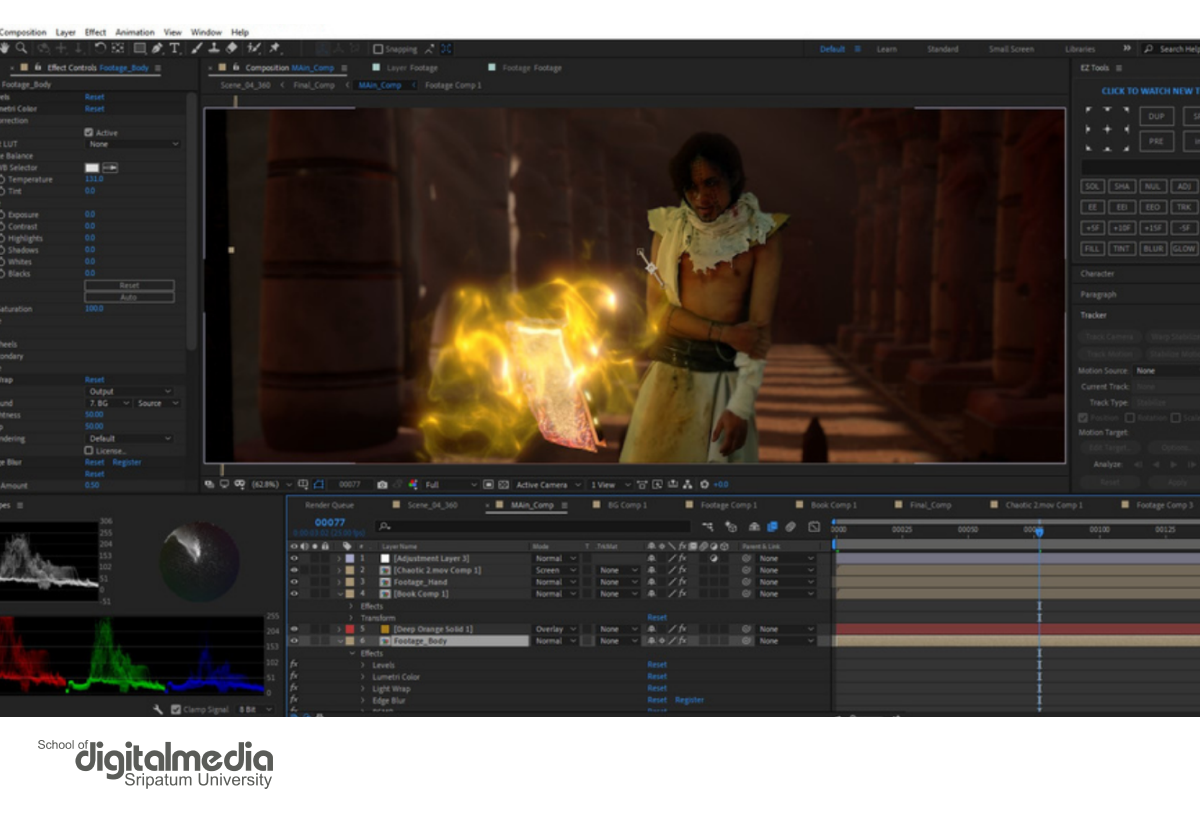Select the Hand tool in toolbar

coord(5,48)
